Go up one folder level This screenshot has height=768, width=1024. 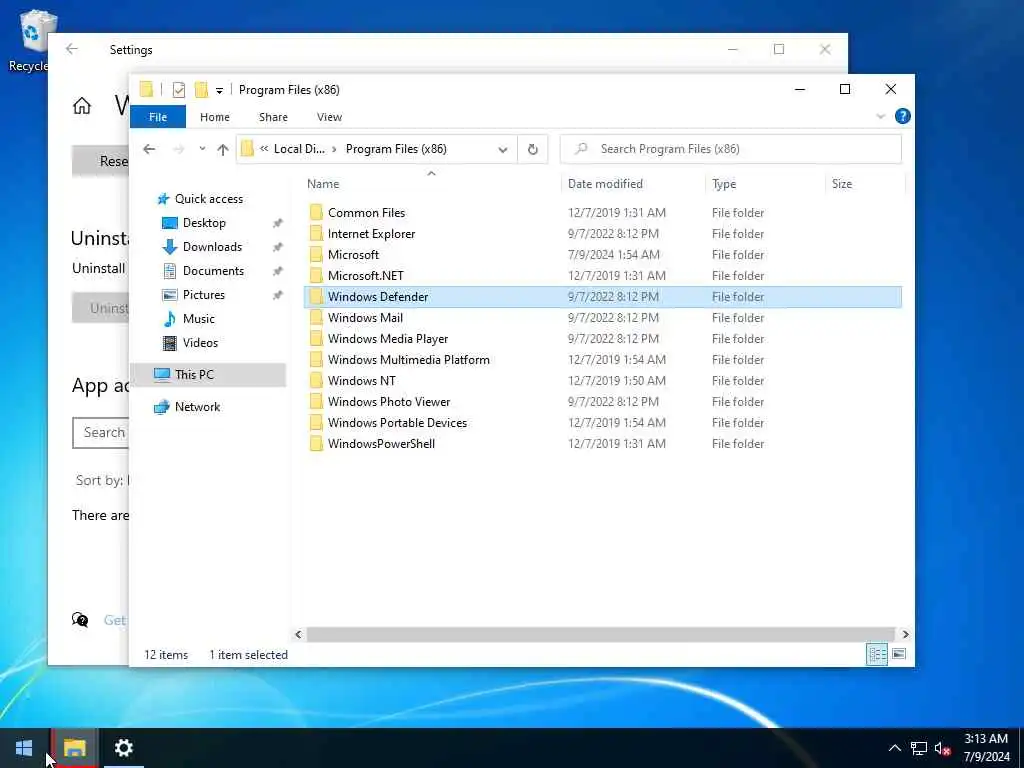223,150
